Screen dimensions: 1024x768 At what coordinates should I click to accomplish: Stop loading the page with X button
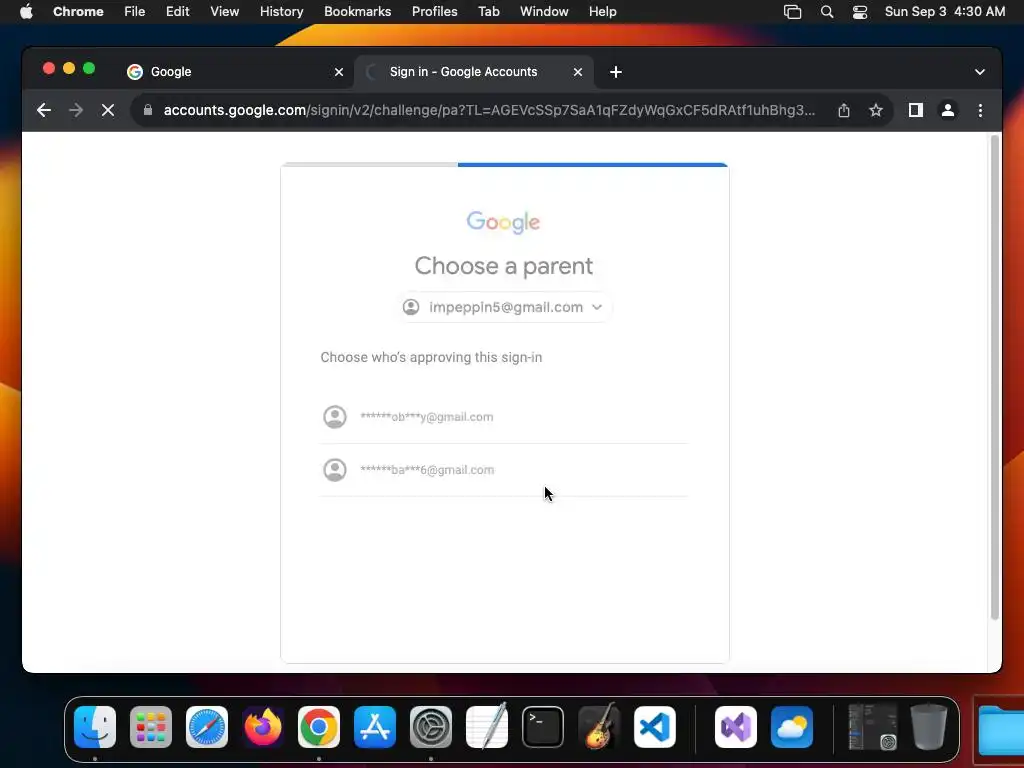108,110
